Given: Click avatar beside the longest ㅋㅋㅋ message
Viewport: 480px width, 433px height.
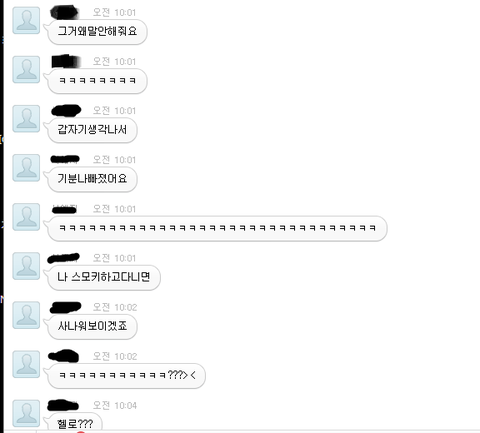Looking at the screenshot, I should [26, 217].
